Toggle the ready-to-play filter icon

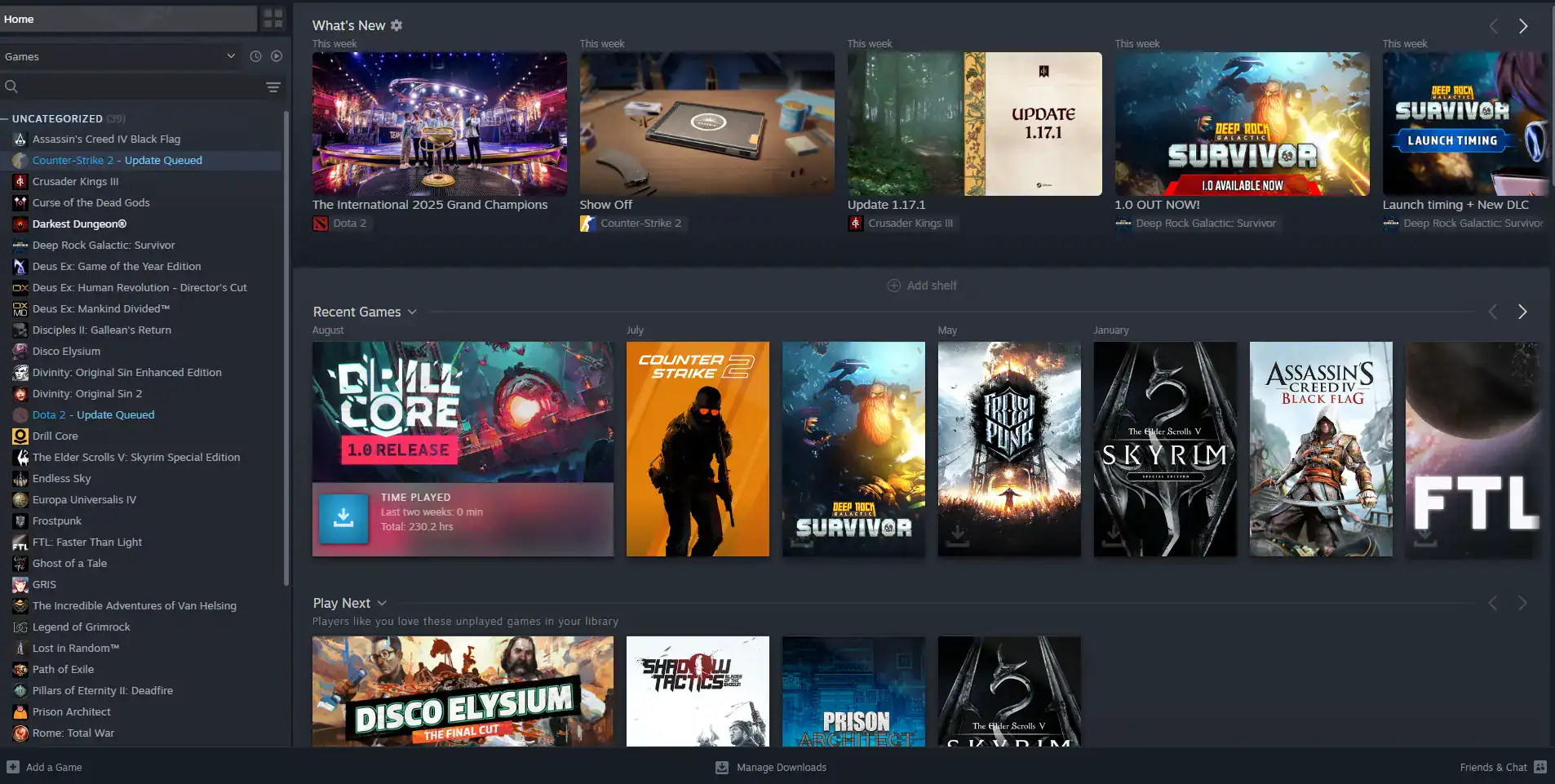pyautogui.click(x=277, y=56)
